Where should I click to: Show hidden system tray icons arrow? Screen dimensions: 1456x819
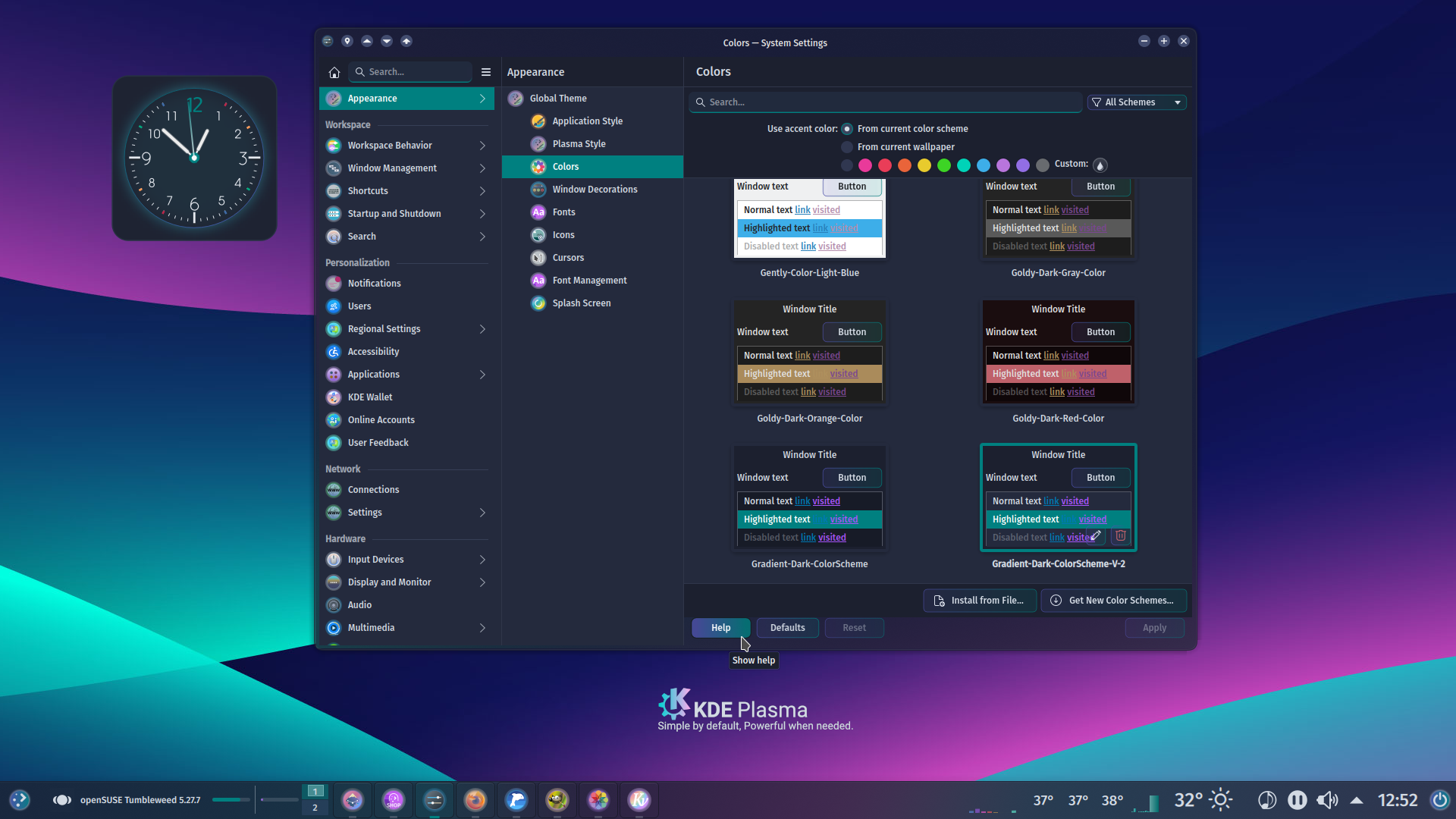point(1357,799)
